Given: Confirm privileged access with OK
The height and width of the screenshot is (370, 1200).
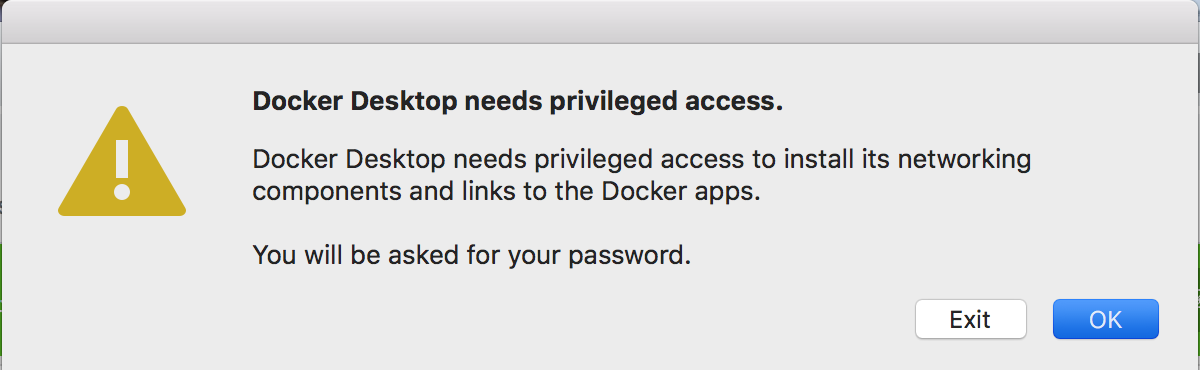Looking at the screenshot, I should point(1105,319).
